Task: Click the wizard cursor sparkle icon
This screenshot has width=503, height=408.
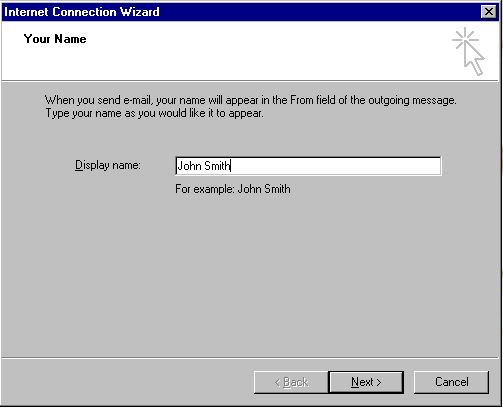Action: click(468, 51)
